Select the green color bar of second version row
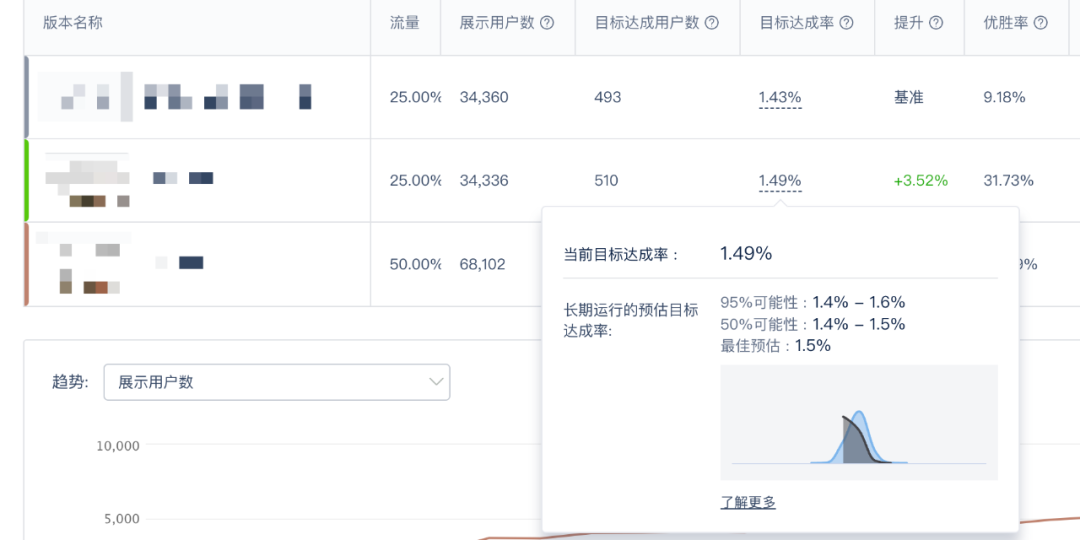Viewport: 1080px width, 540px height. point(27,181)
